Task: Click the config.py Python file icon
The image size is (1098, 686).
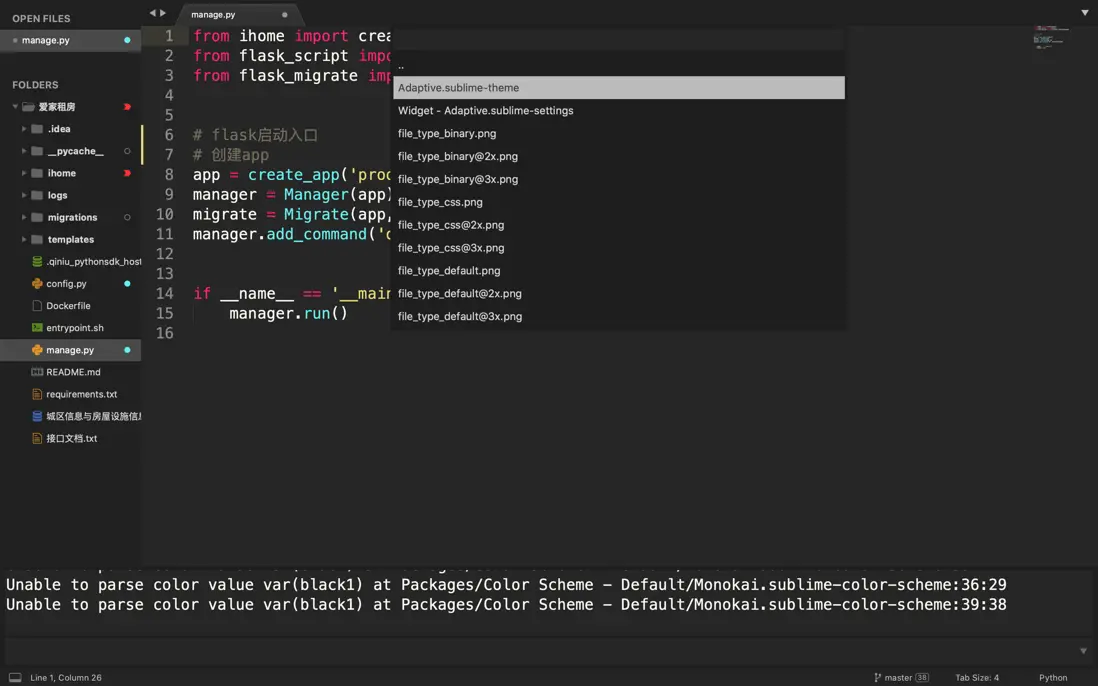Action: tap(37, 284)
